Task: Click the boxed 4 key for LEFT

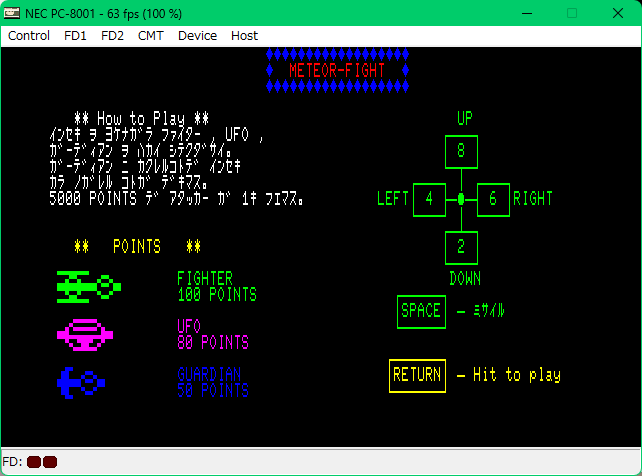Action: (x=429, y=199)
